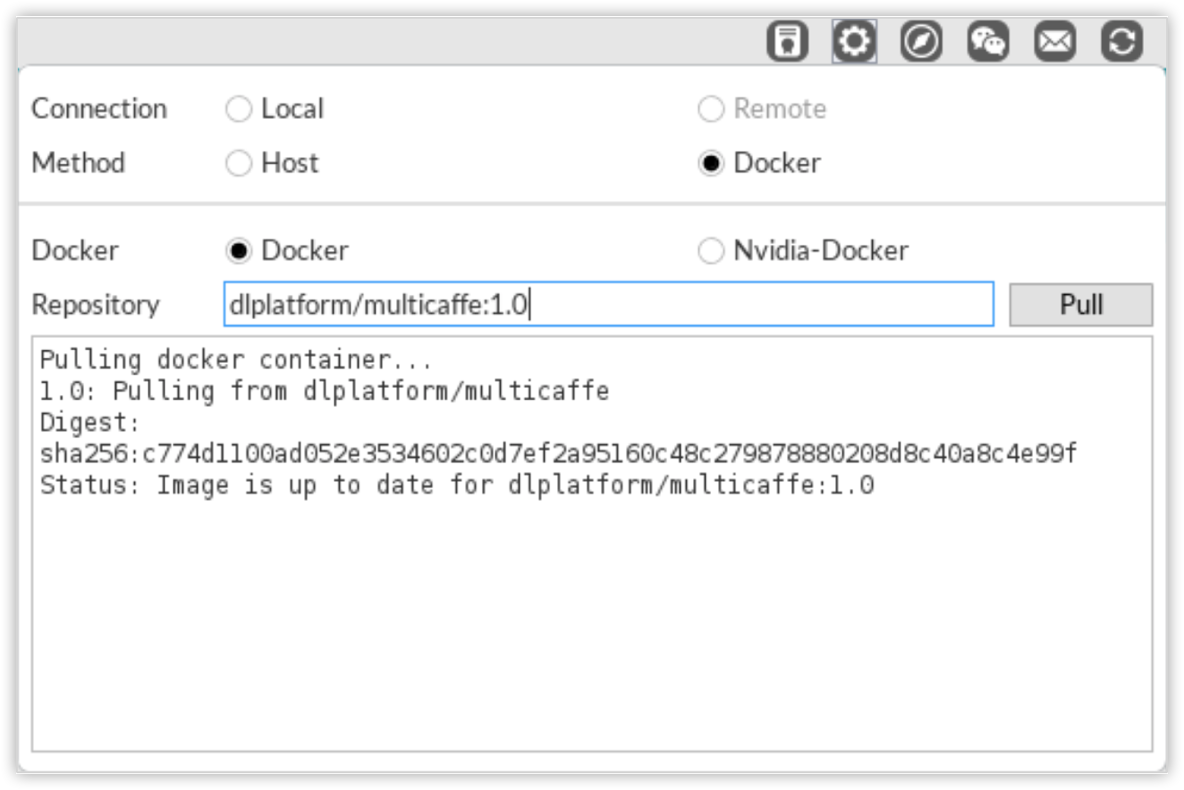Screen dimensions: 1184x790
Task: Click the 'Status: Image is up to date' line
Action: (x=457, y=486)
